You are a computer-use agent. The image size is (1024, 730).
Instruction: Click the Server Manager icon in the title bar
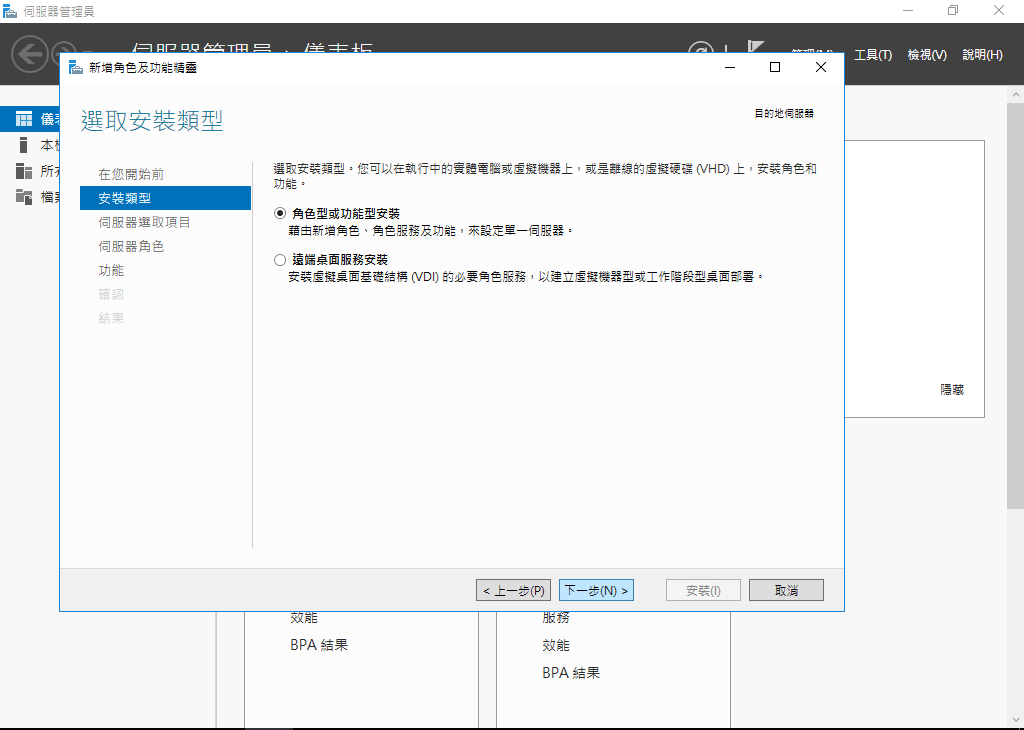(x=12, y=10)
